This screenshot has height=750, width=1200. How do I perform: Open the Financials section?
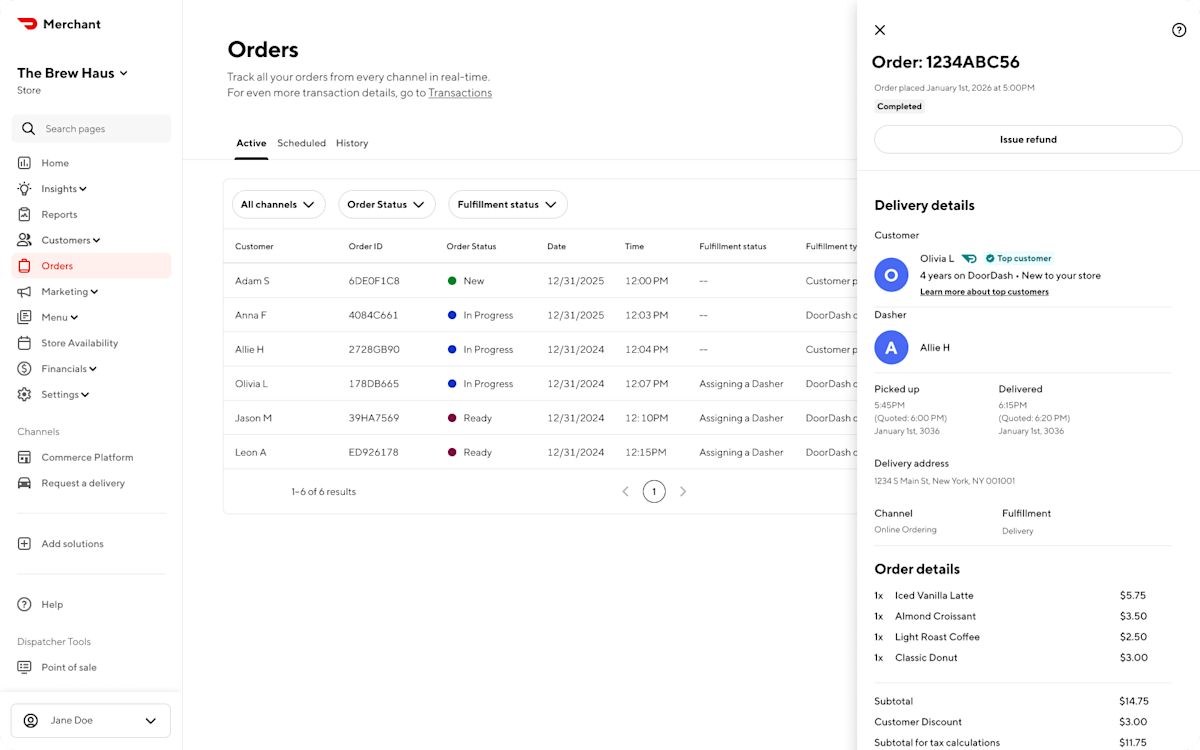[61, 368]
